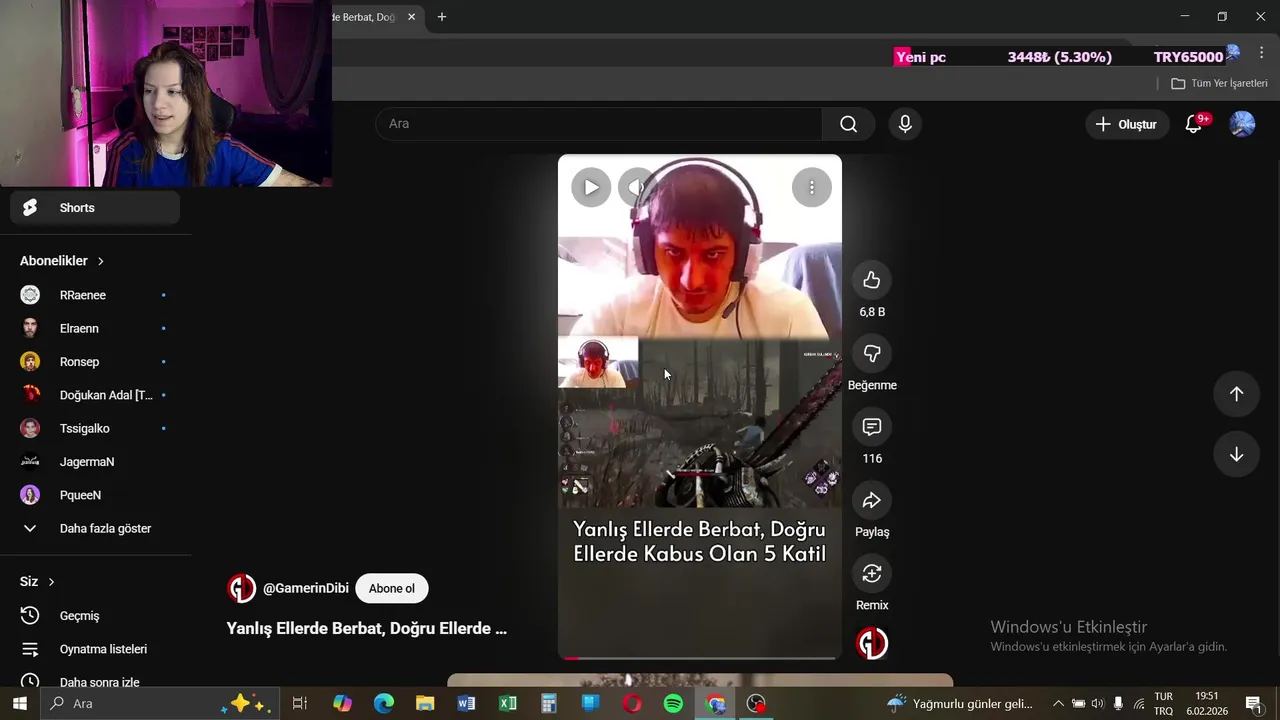This screenshot has height=720, width=1280.
Task: Open Spotify from taskbar
Action: [673, 704]
